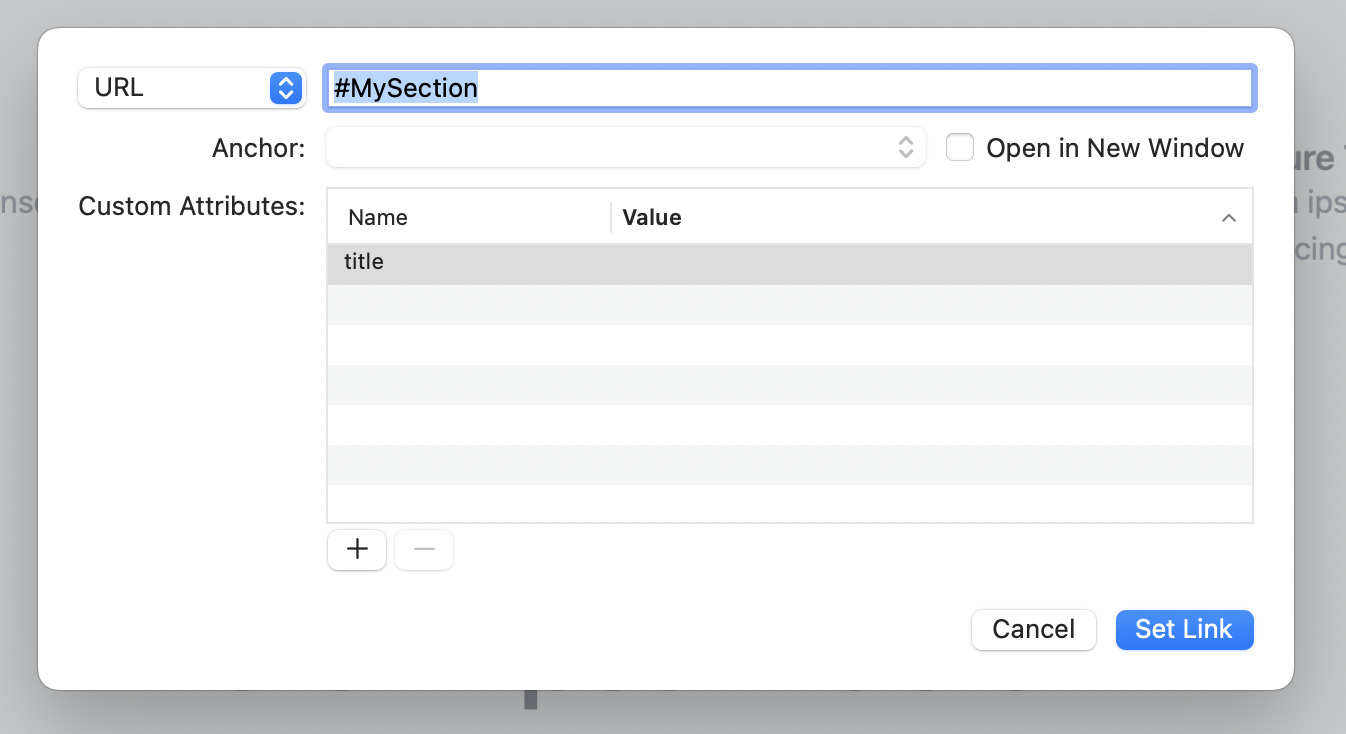Click the sort chevron in Value header
Image resolution: width=1346 pixels, height=734 pixels.
tap(1229, 218)
